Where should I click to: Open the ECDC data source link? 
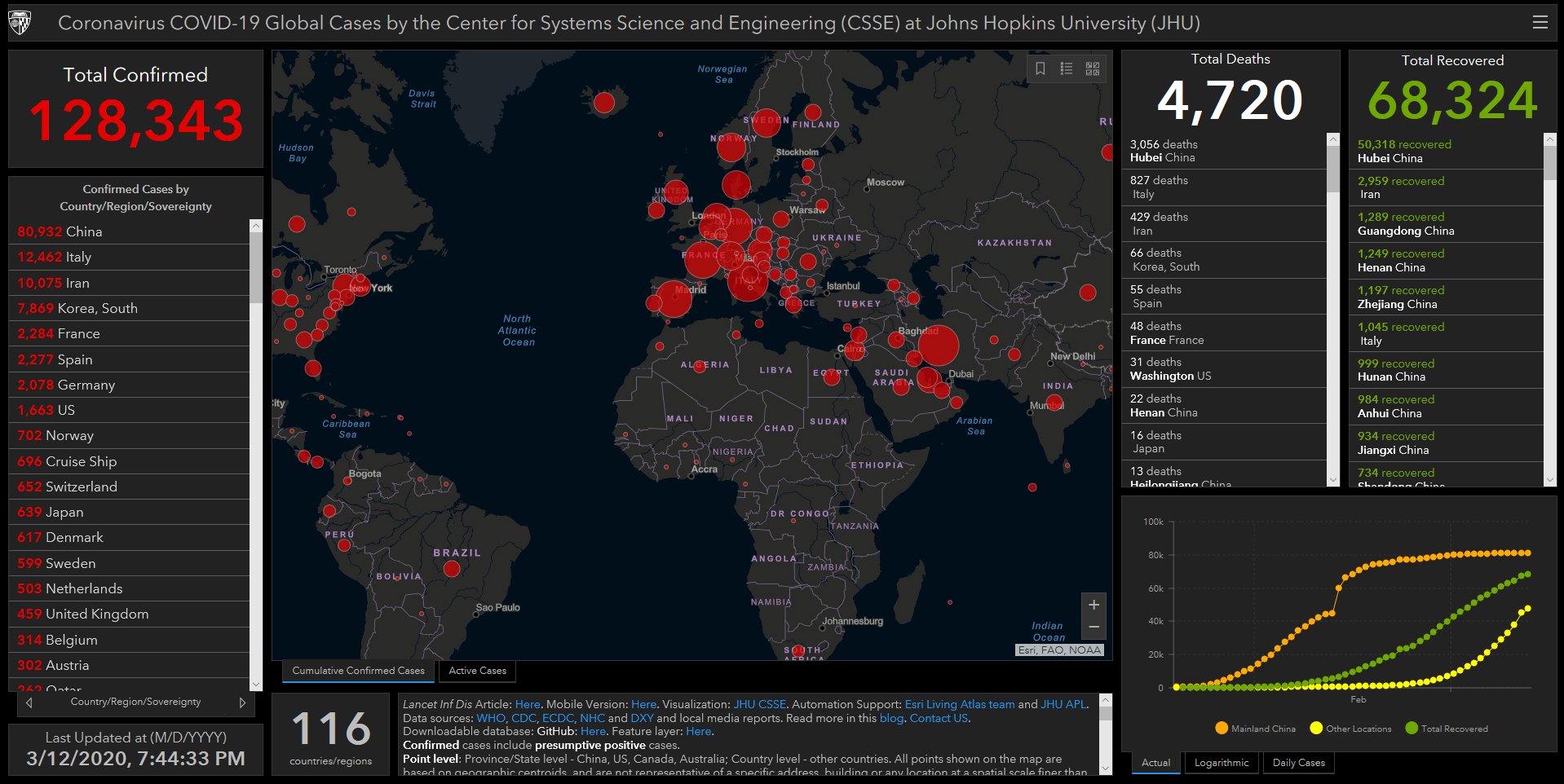[x=558, y=718]
